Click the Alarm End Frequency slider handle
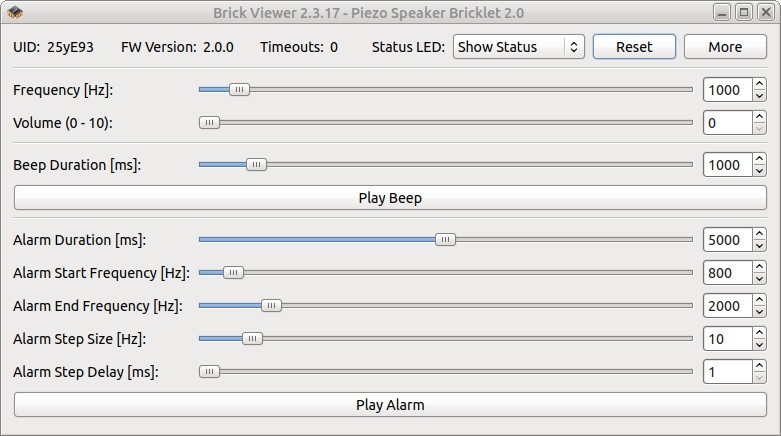781x436 pixels. tap(271, 305)
